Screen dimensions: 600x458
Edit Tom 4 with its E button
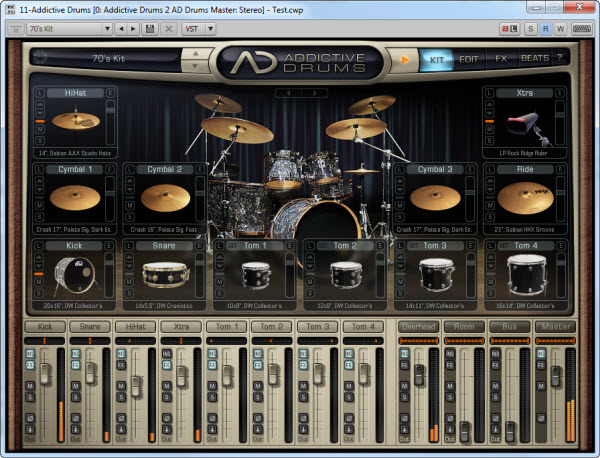coord(561,246)
